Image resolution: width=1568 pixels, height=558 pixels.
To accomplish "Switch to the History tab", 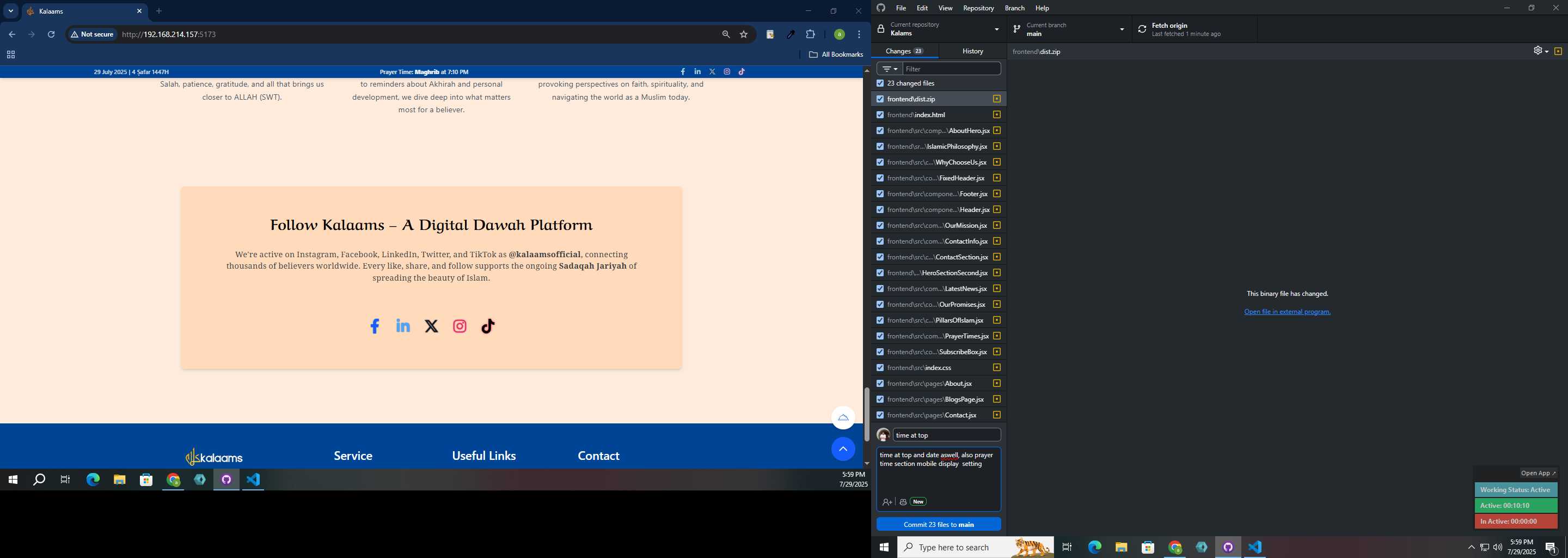I will 973,51.
